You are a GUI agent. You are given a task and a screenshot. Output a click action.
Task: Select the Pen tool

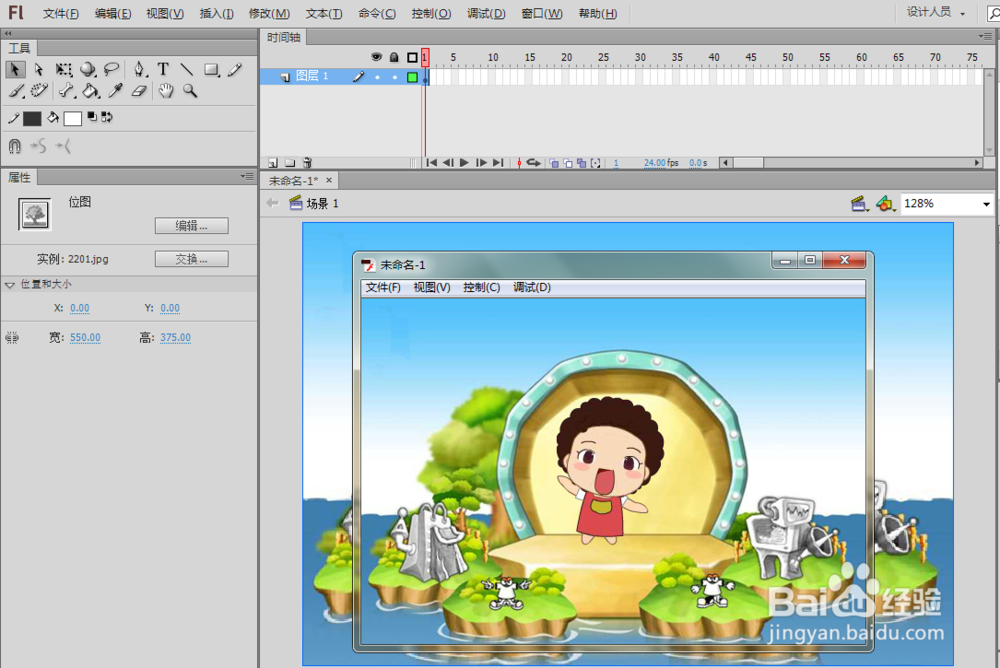[139, 69]
